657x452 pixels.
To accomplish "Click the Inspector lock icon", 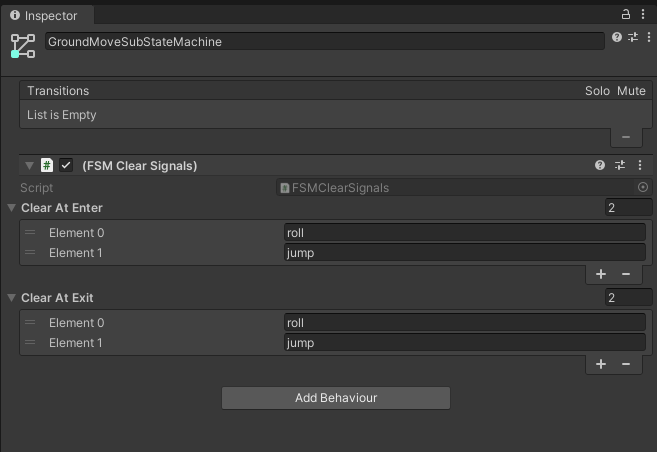I will [626, 15].
